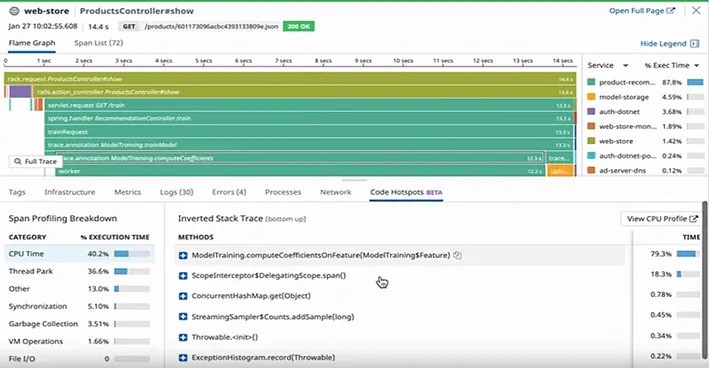Open the Processes tab
Image resolution: width=709 pixels, height=368 pixels.
(283, 192)
